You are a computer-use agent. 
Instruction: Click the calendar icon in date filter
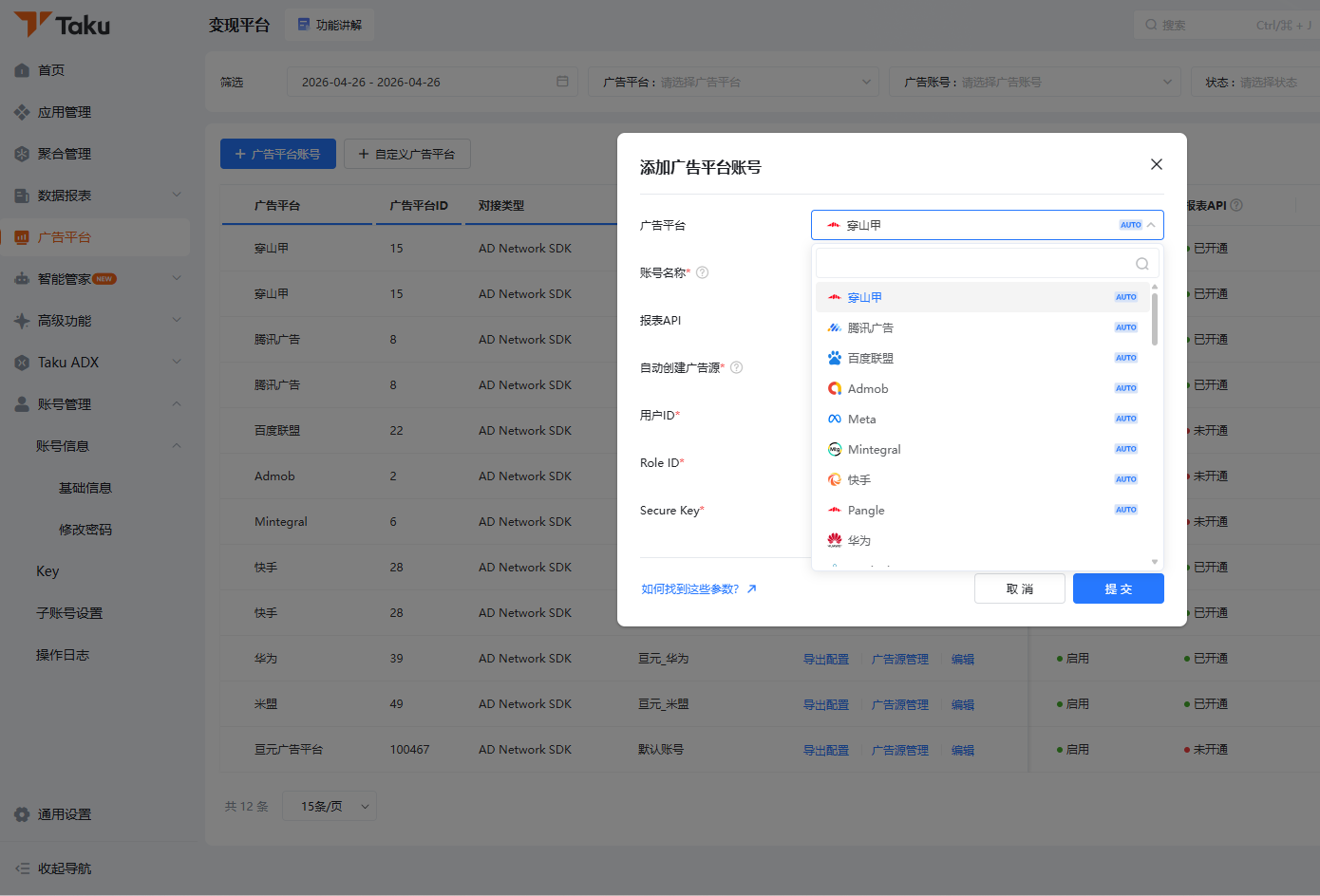[x=562, y=82]
